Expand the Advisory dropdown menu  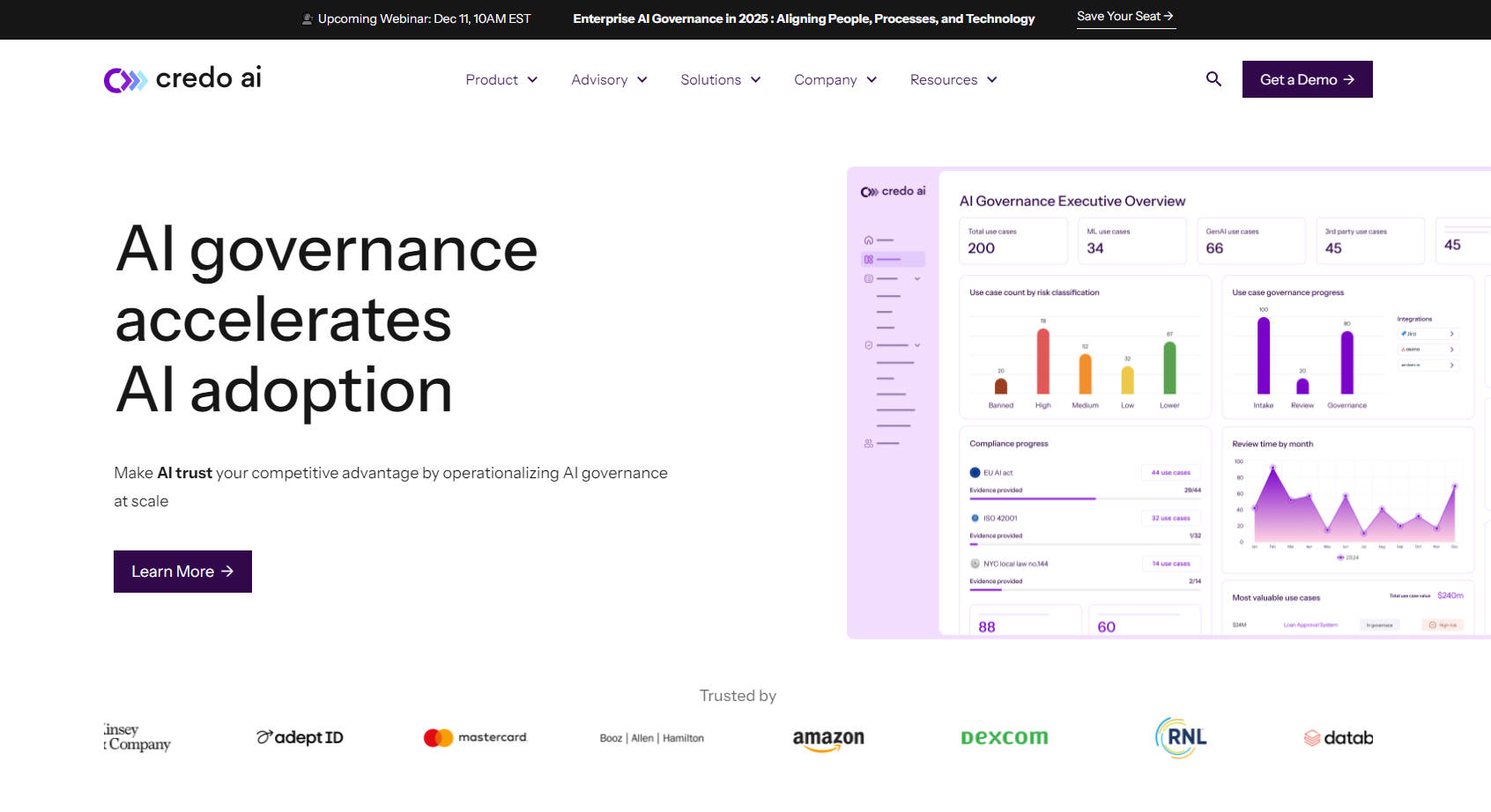609,80
